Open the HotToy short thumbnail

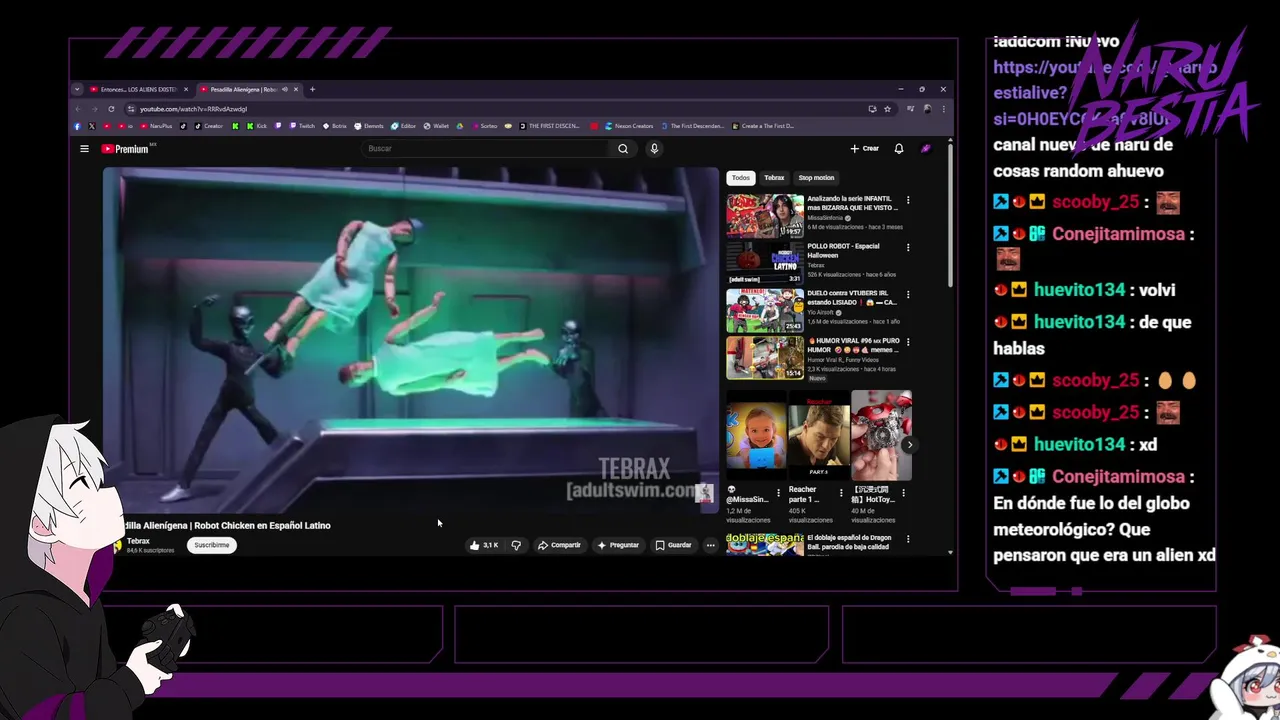click(x=881, y=436)
